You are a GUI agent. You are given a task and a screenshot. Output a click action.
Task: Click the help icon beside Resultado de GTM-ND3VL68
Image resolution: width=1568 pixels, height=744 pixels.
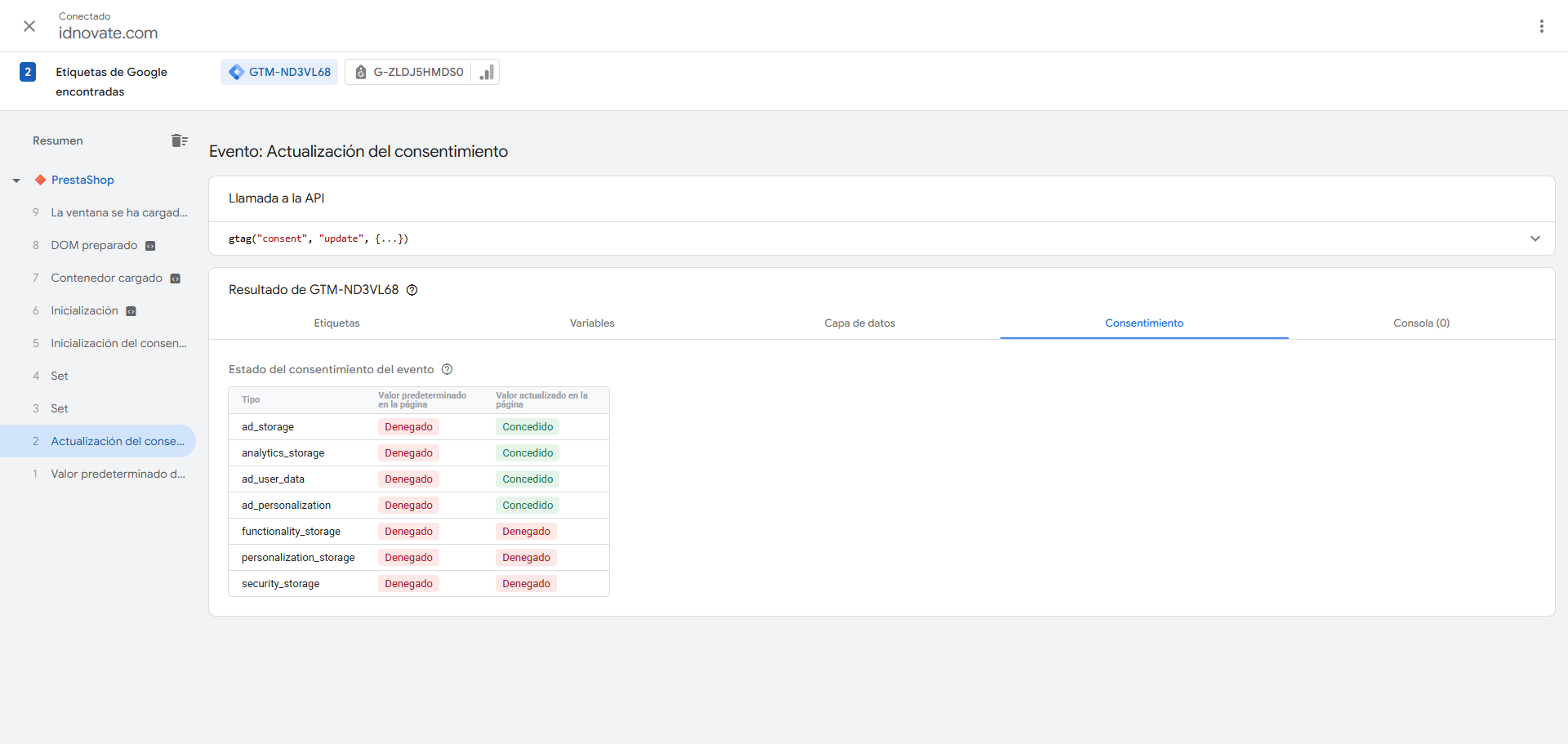point(412,290)
